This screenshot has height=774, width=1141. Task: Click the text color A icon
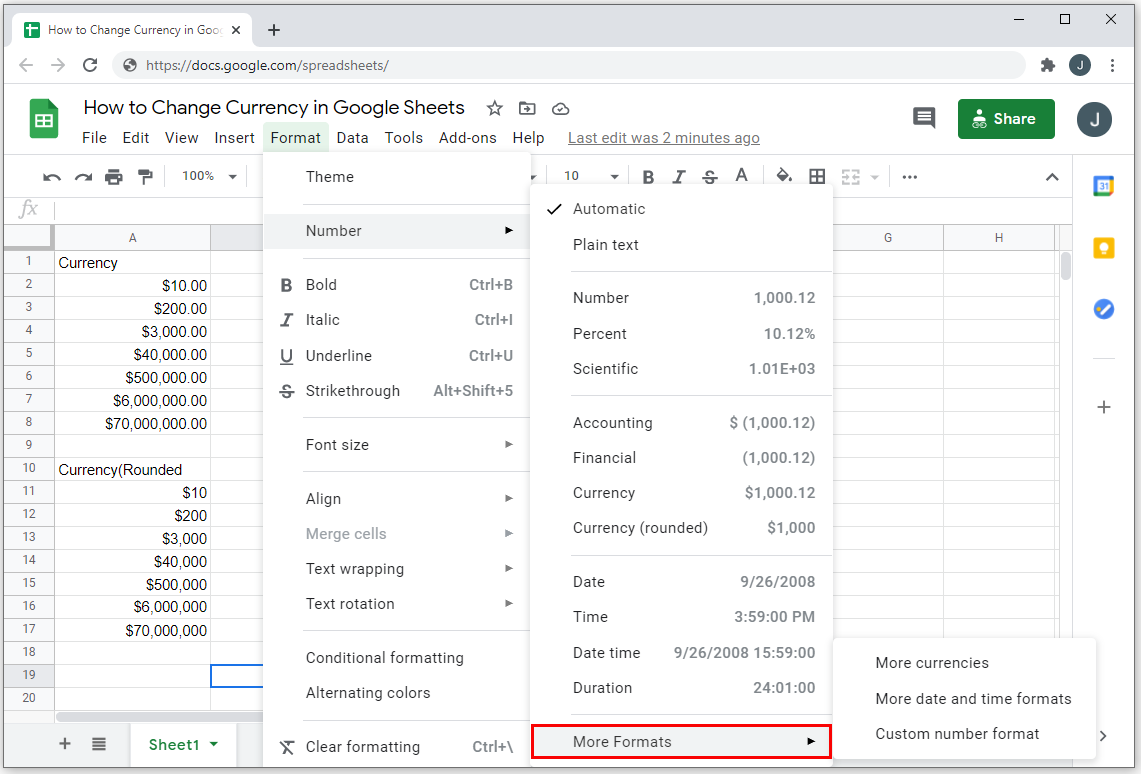[742, 175]
